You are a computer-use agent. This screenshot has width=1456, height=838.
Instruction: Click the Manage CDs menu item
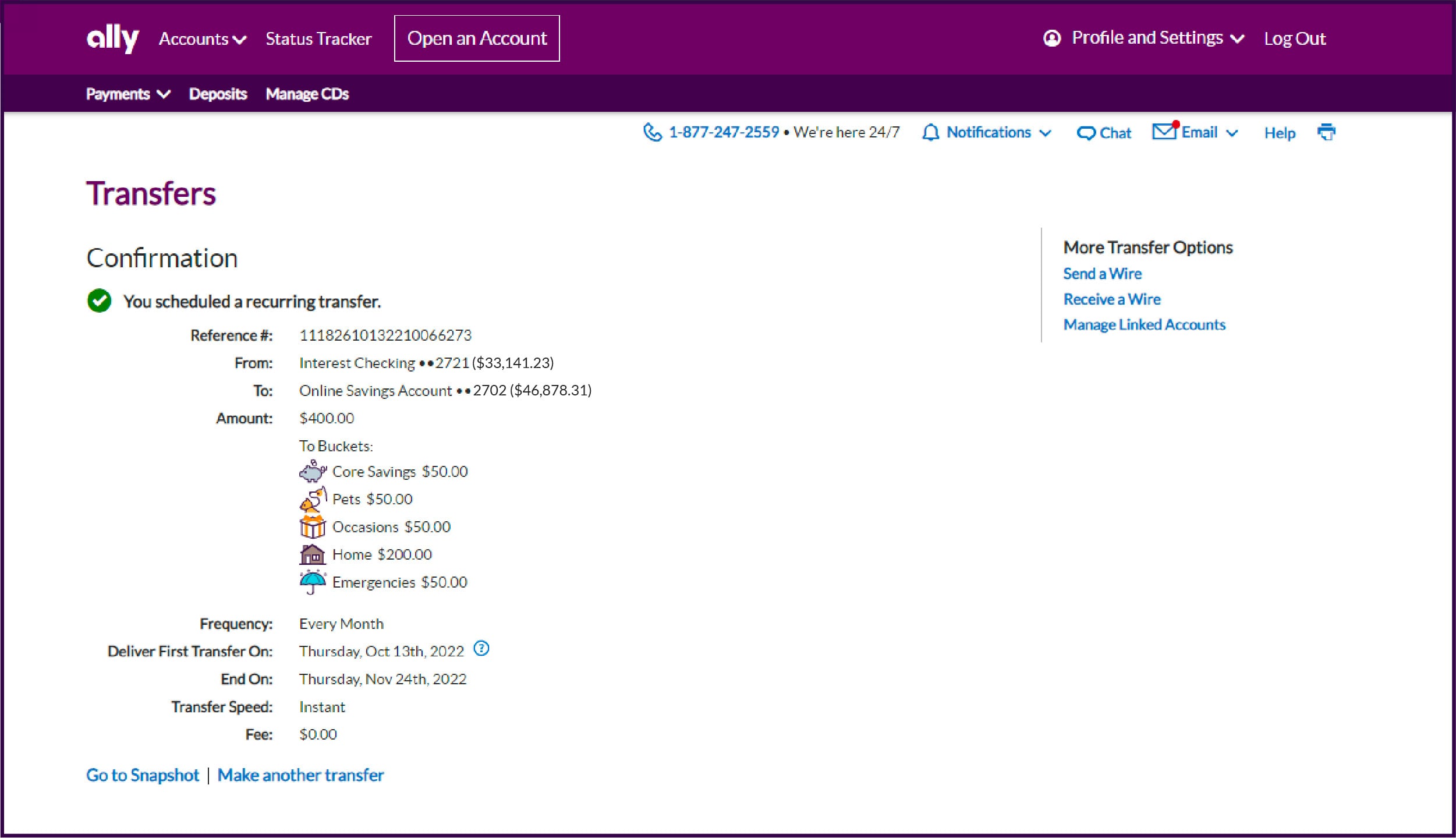pyautogui.click(x=307, y=94)
